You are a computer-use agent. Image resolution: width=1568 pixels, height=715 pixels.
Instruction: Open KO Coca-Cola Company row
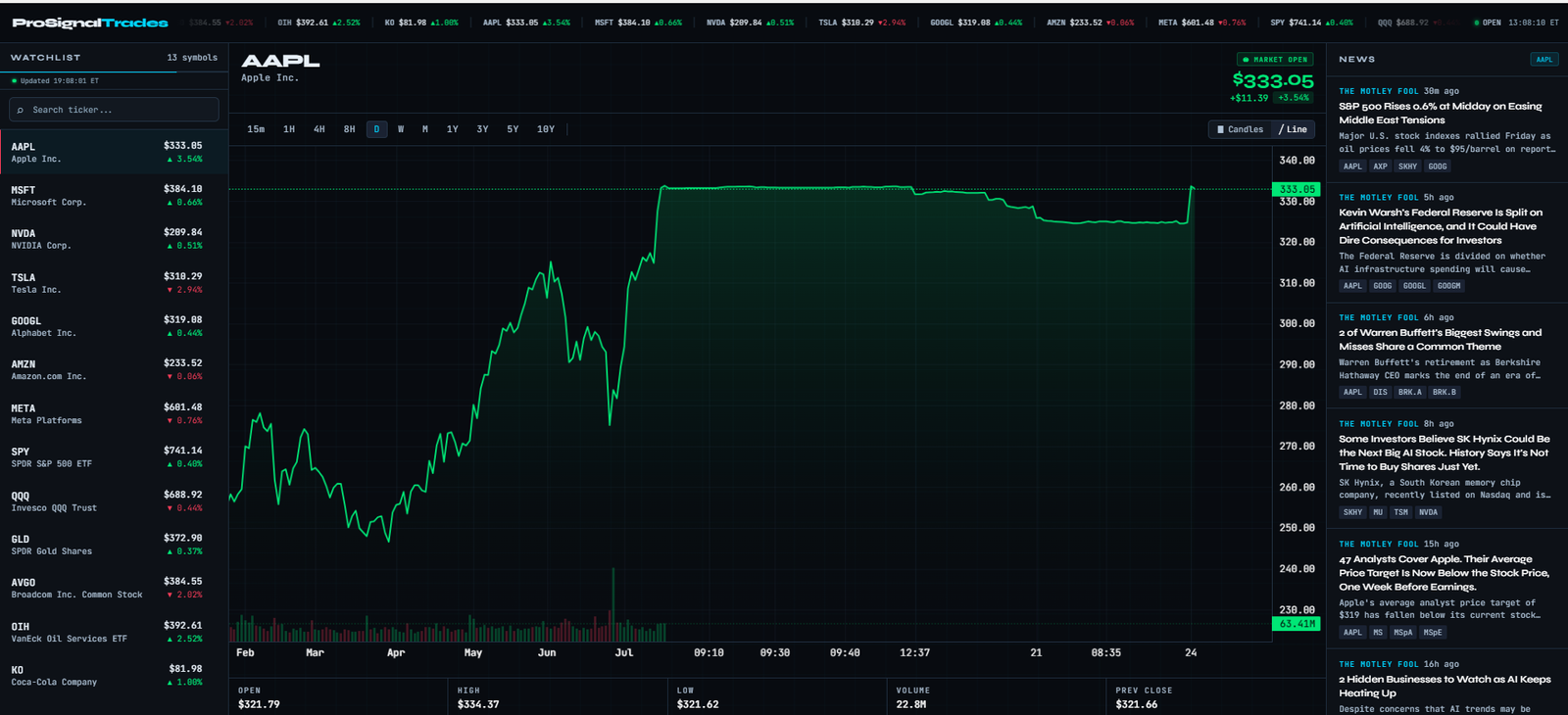[x=114, y=676]
